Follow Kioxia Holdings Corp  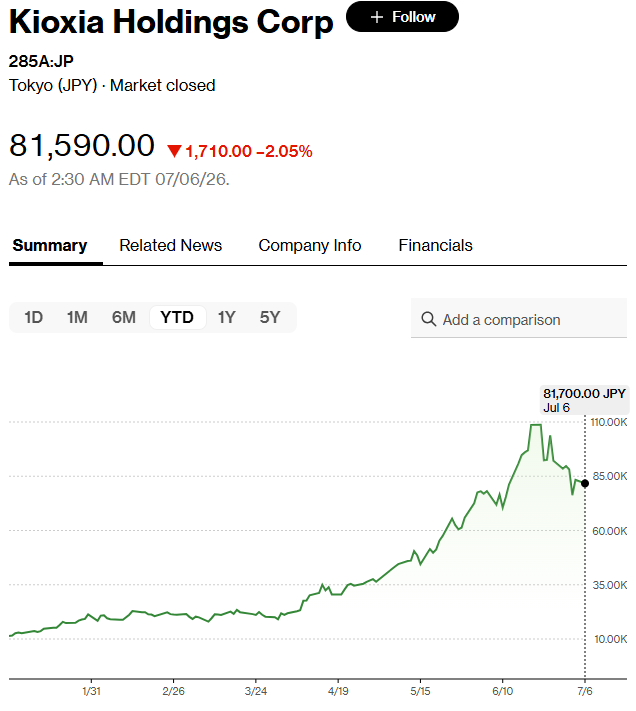click(403, 17)
